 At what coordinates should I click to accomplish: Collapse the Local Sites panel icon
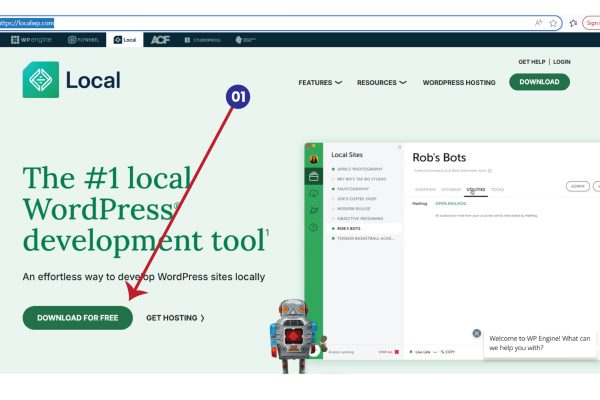pyautogui.click(x=399, y=147)
